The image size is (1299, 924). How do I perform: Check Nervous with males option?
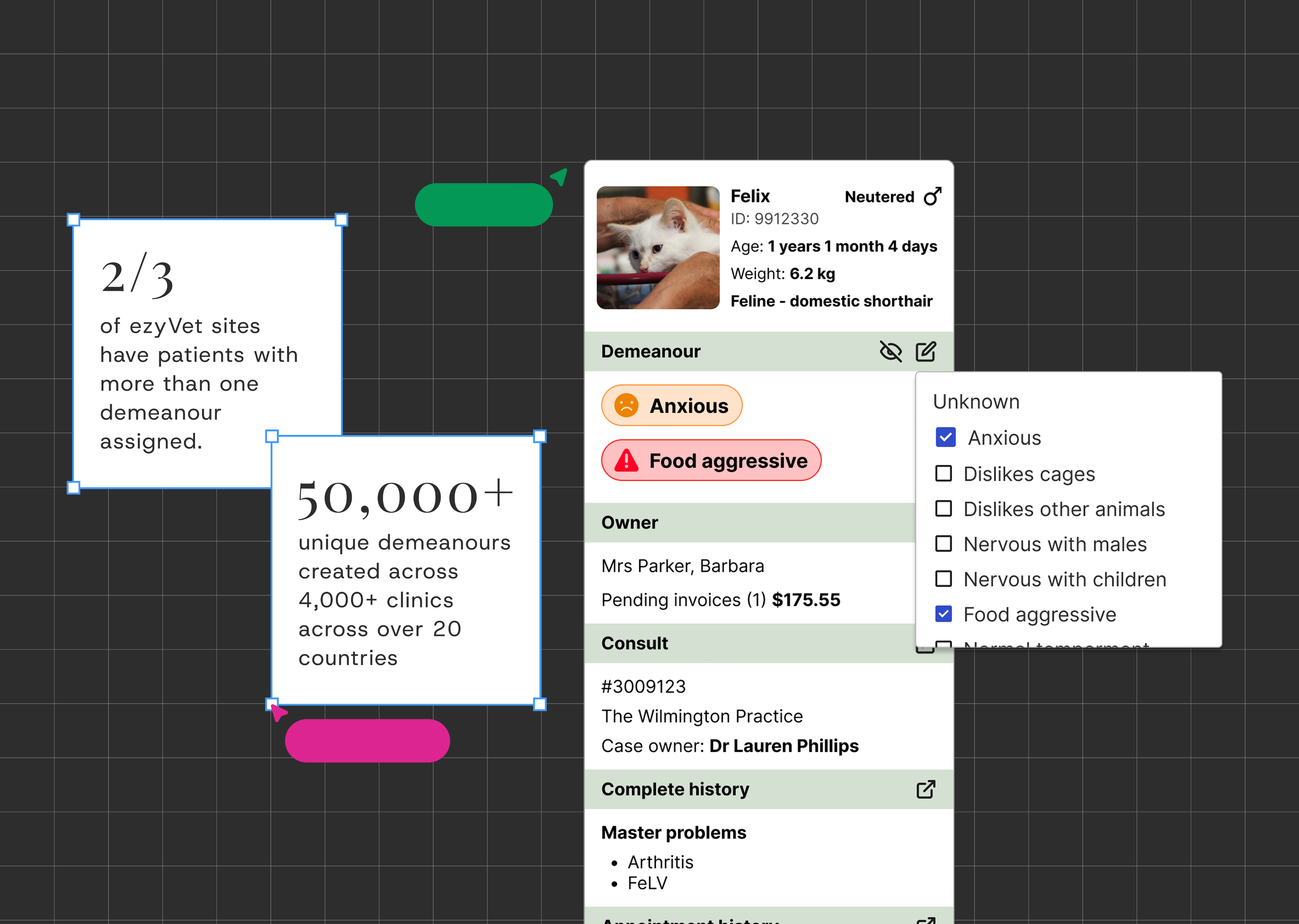(x=943, y=544)
